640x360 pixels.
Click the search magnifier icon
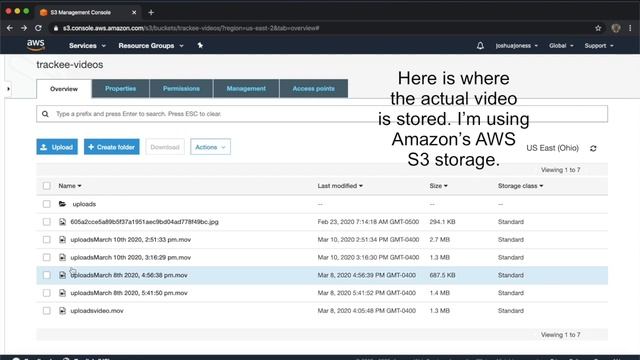pos(45,114)
